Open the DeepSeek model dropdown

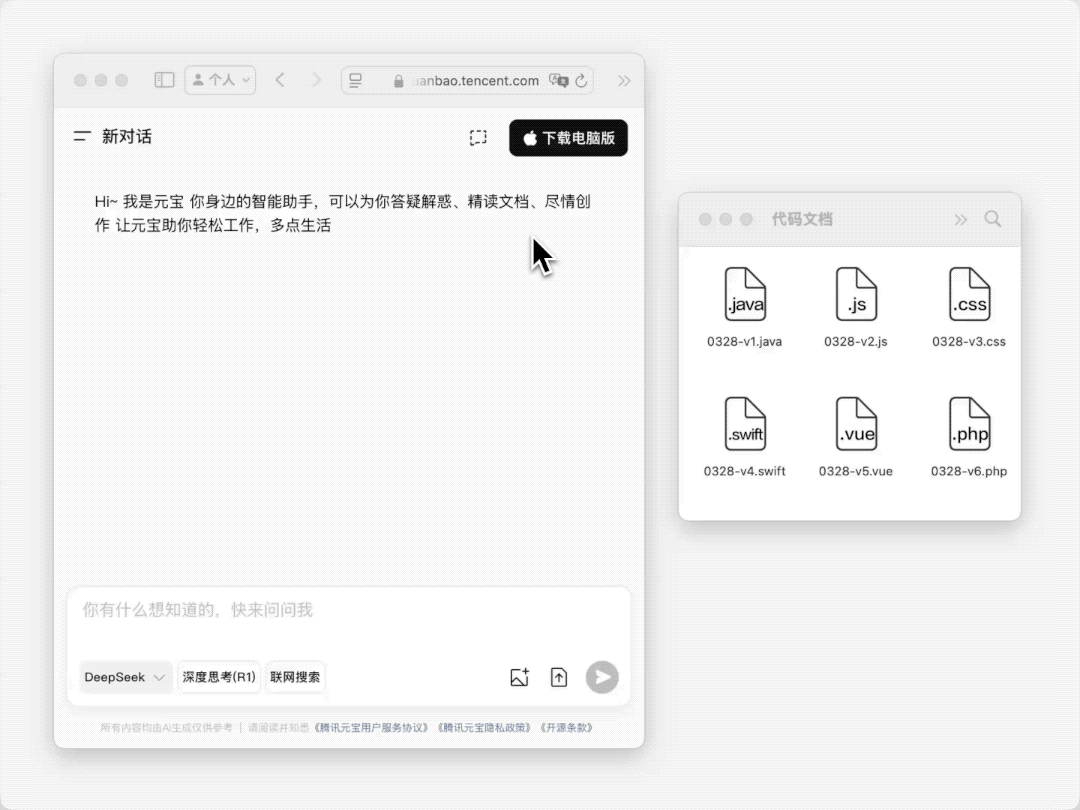(124, 677)
